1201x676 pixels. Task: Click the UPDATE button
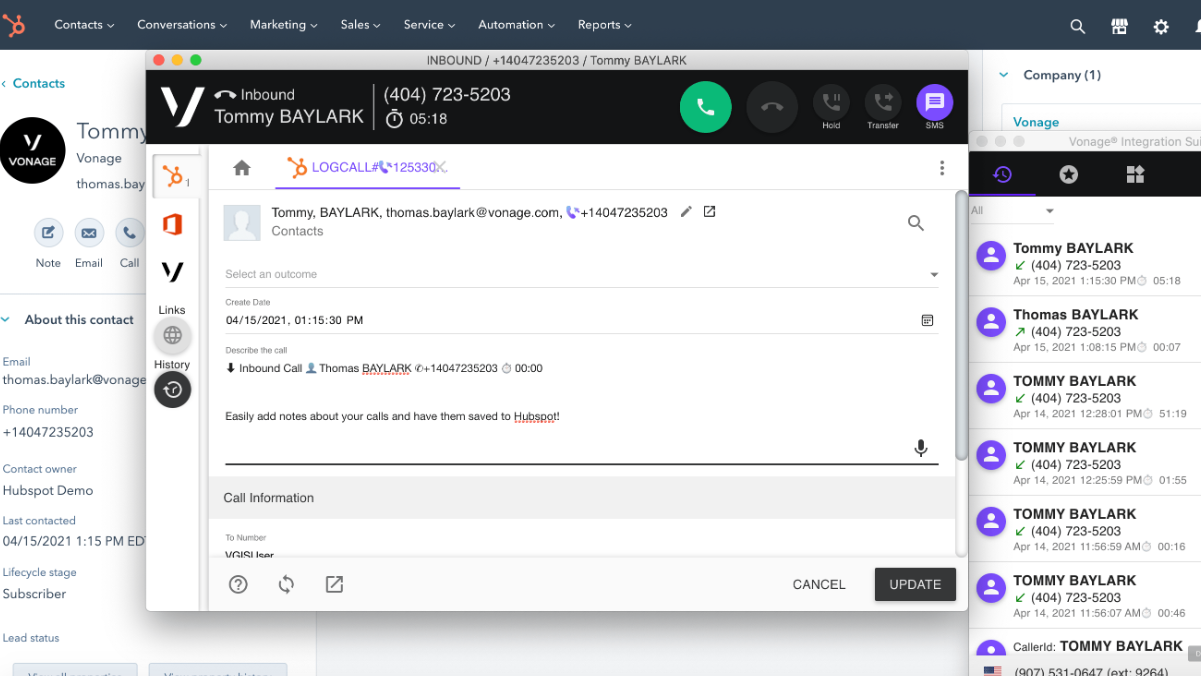coord(914,584)
